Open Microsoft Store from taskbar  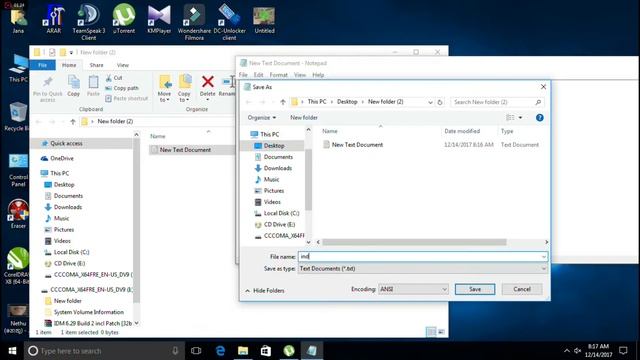pyautogui.click(x=266, y=351)
